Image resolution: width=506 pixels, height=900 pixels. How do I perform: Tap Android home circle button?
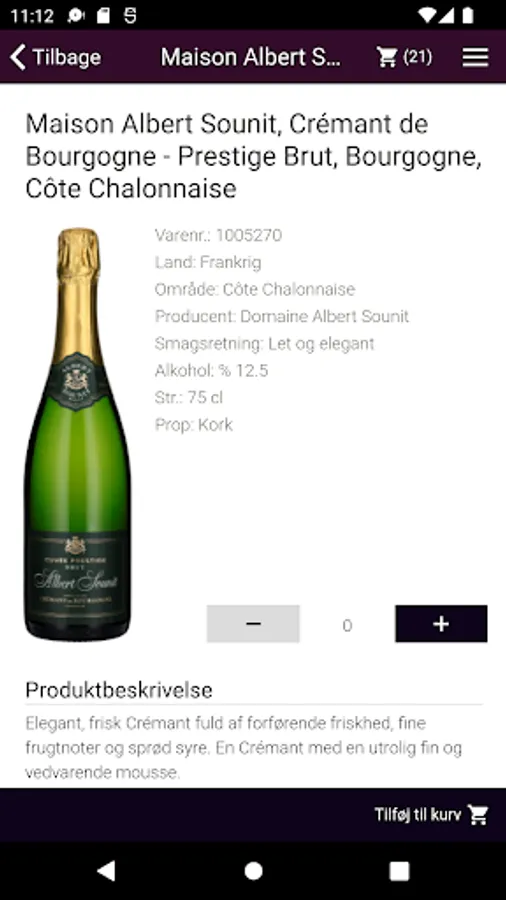coord(253,871)
